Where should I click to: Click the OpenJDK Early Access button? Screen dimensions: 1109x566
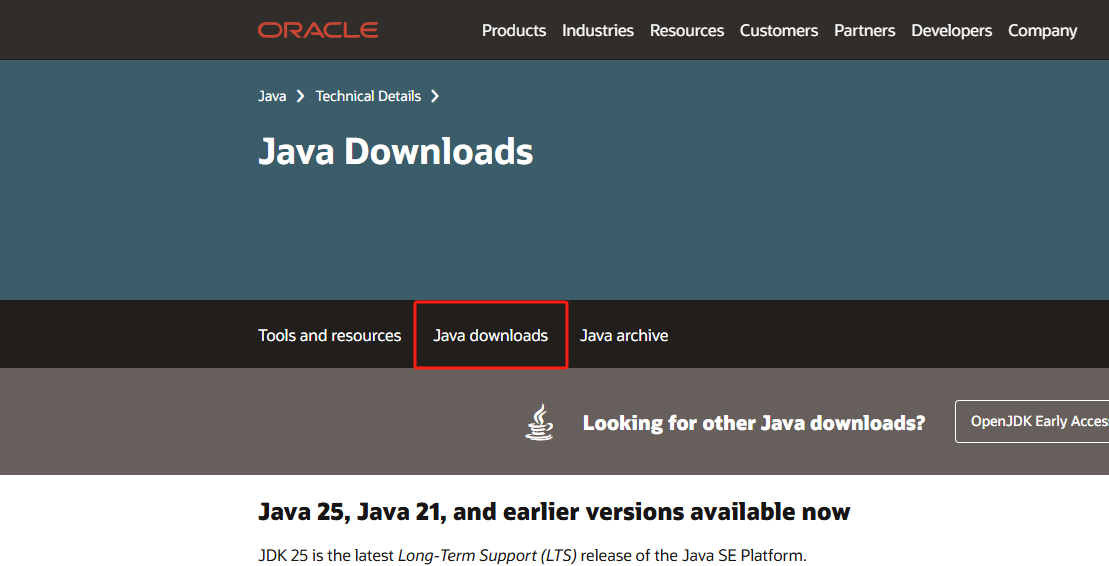tap(1032, 422)
